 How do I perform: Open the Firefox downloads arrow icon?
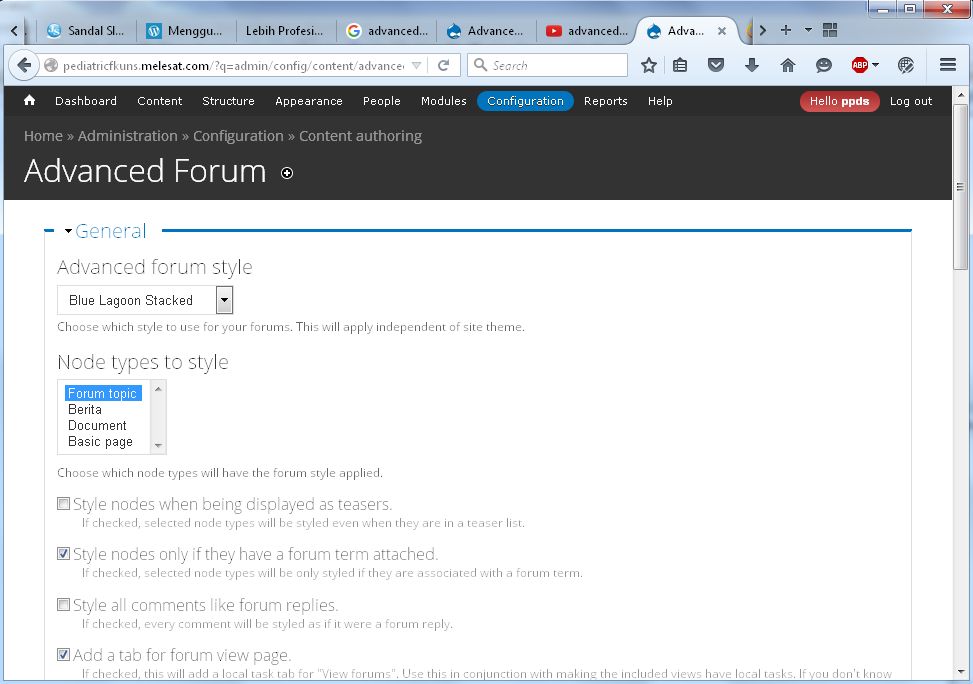[752, 65]
